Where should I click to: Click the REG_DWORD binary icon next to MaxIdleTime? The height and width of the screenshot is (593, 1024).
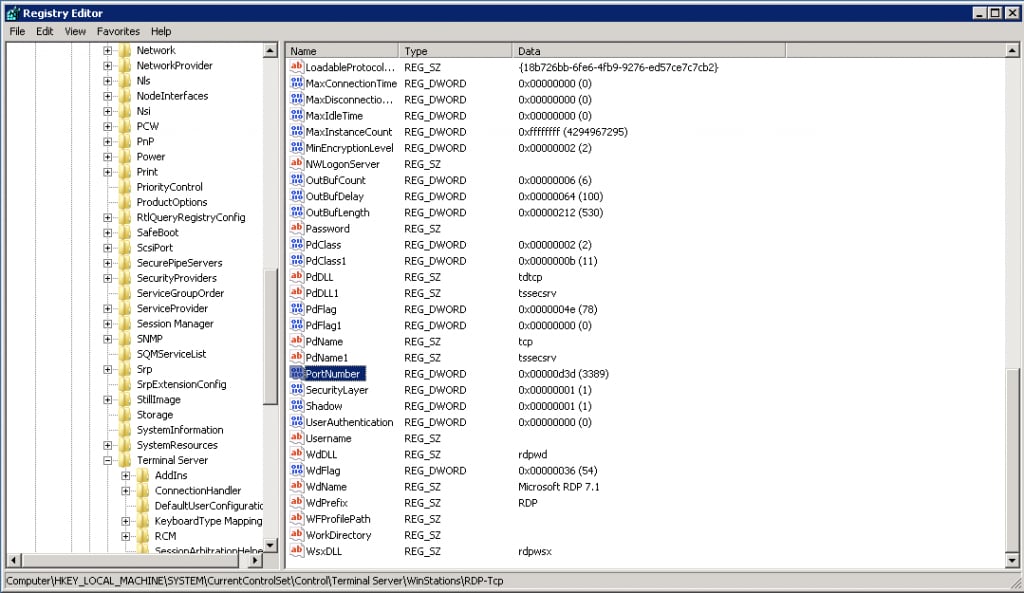point(297,115)
